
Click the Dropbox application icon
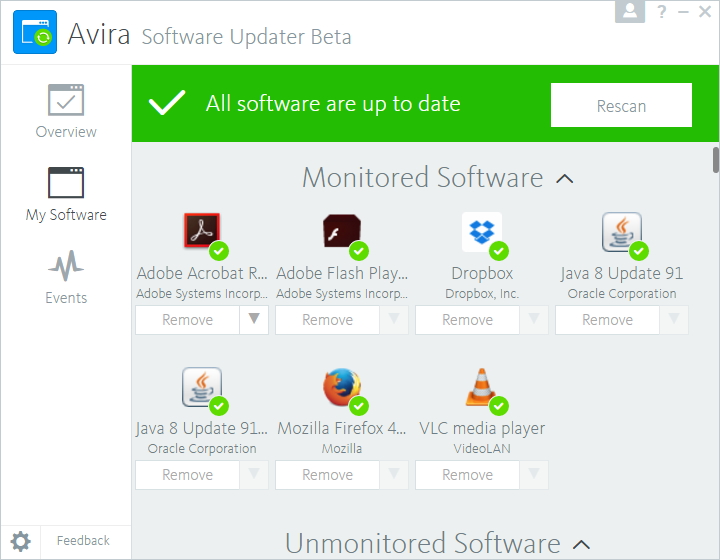click(482, 231)
